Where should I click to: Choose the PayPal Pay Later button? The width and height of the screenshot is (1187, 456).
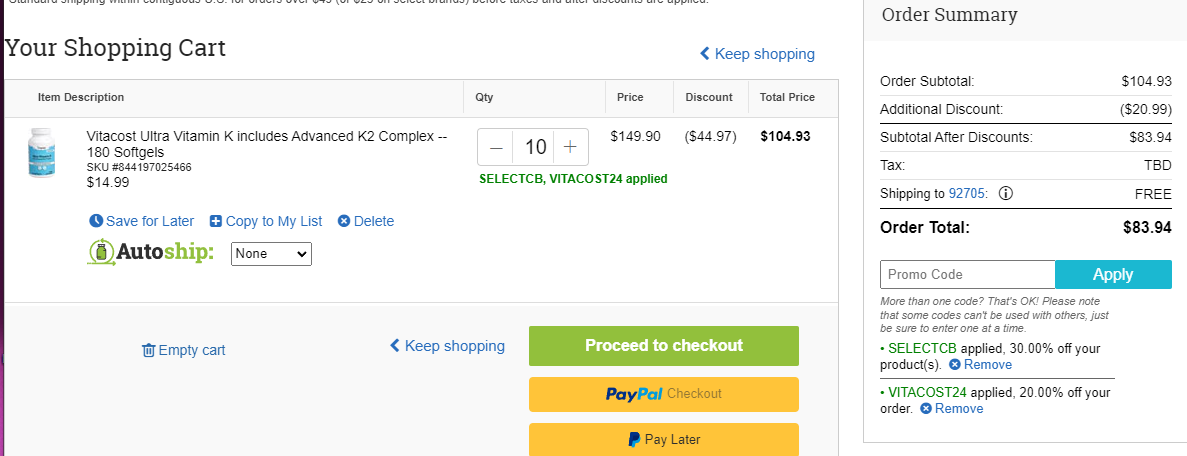pyautogui.click(x=664, y=439)
